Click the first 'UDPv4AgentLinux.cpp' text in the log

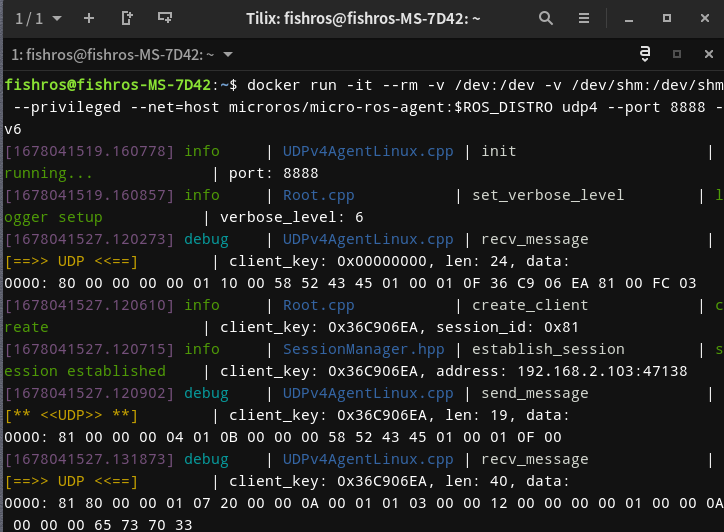click(x=368, y=151)
